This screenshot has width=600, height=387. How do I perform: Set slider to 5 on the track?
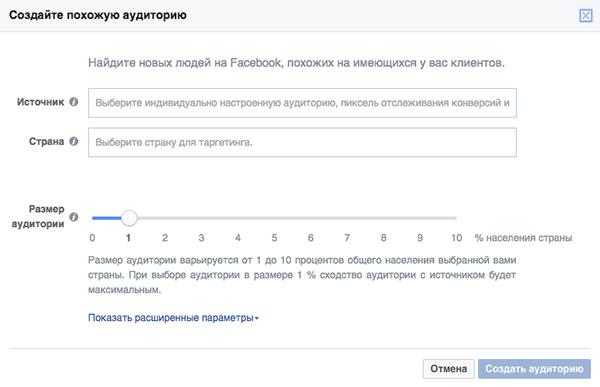(x=274, y=218)
